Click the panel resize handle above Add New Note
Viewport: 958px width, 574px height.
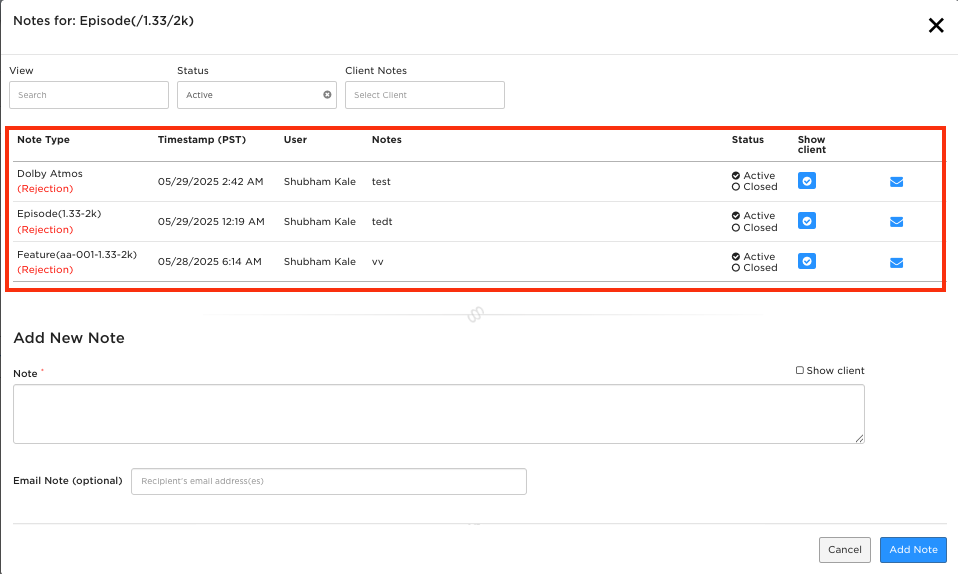(475, 314)
